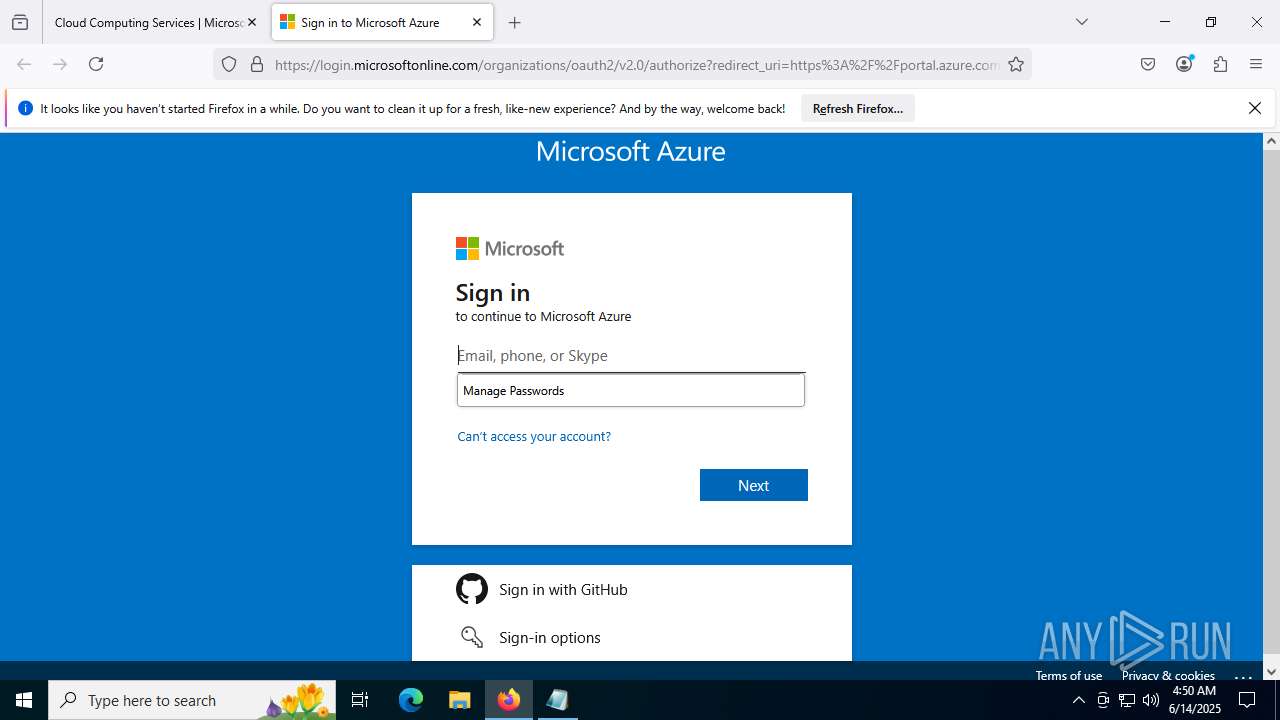The image size is (1280, 720).
Task: Open the notepad-like app on taskbar
Action: click(x=557, y=700)
